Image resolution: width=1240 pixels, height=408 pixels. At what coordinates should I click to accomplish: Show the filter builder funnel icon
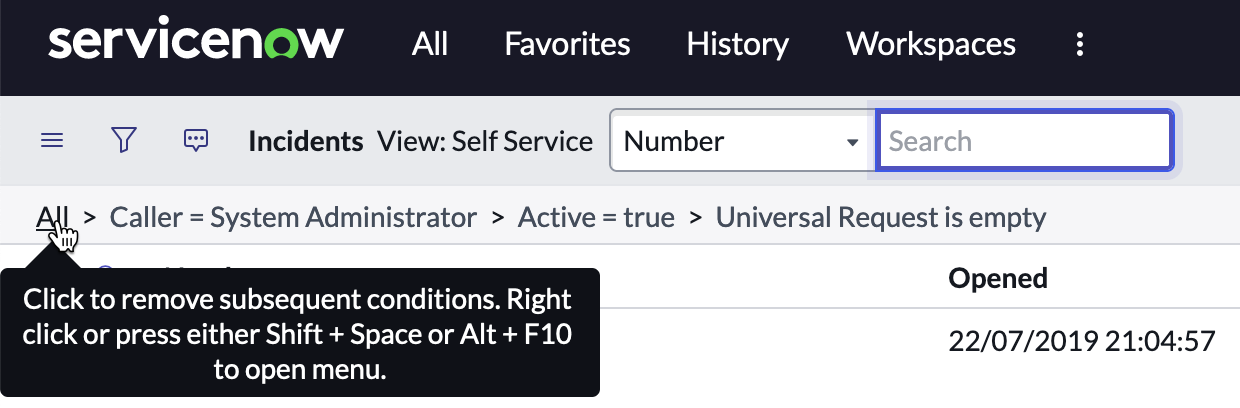click(123, 141)
